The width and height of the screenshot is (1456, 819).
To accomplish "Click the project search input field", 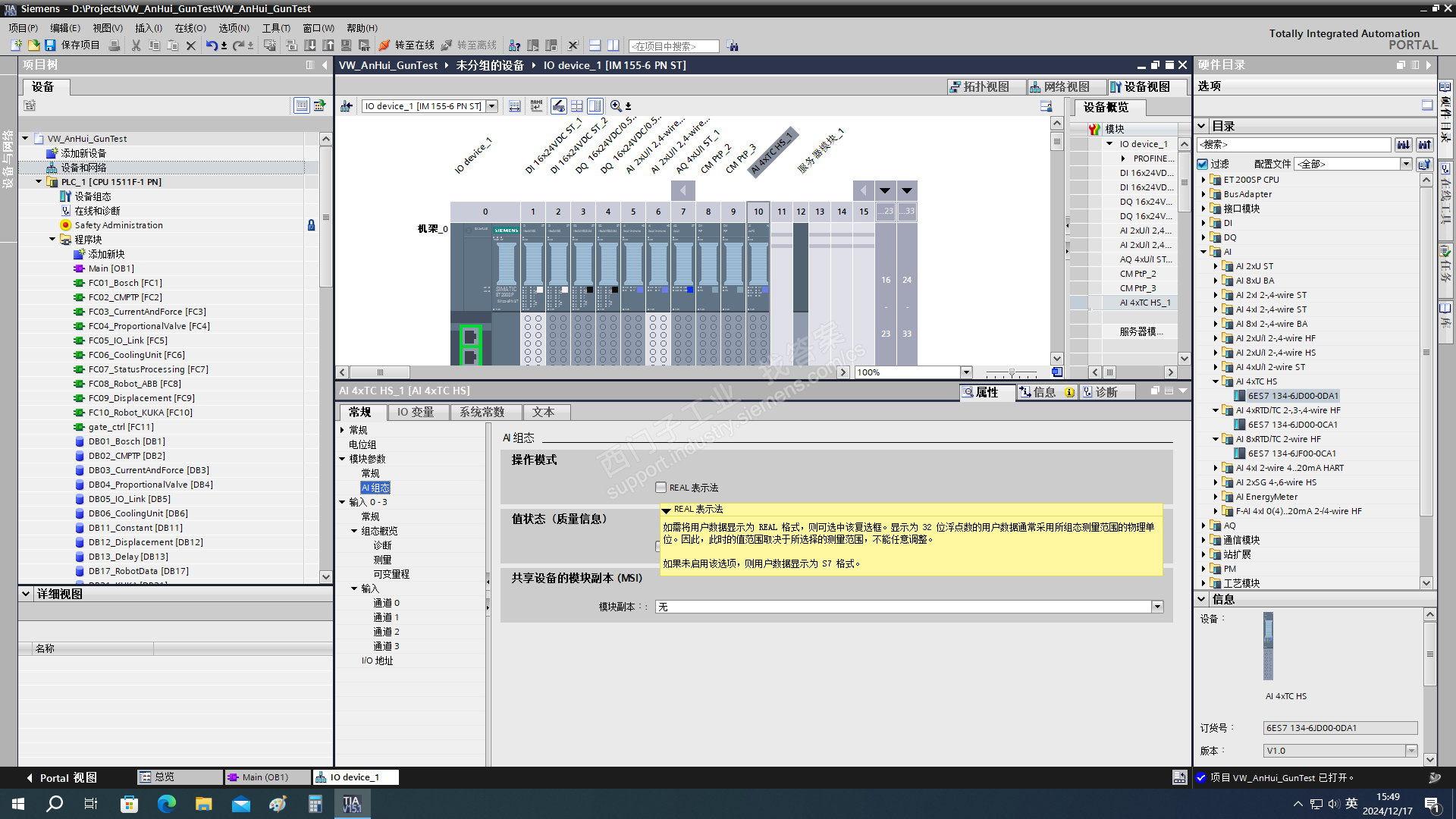I will [x=673, y=46].
